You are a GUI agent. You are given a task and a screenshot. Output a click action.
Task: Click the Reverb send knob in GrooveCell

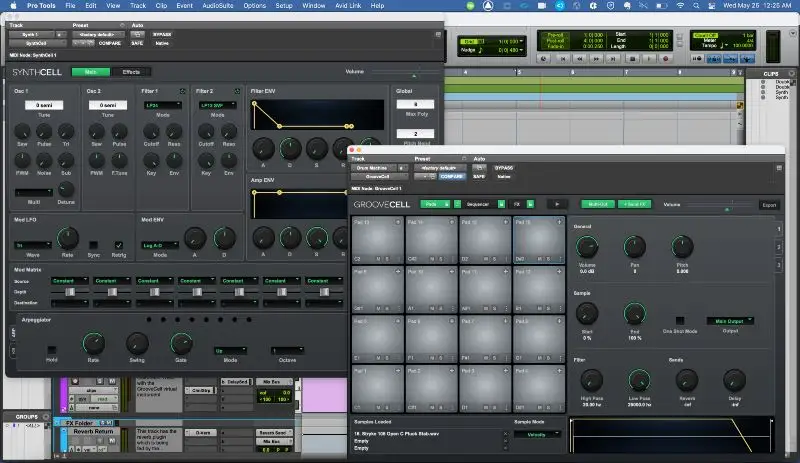coord(686,379)
